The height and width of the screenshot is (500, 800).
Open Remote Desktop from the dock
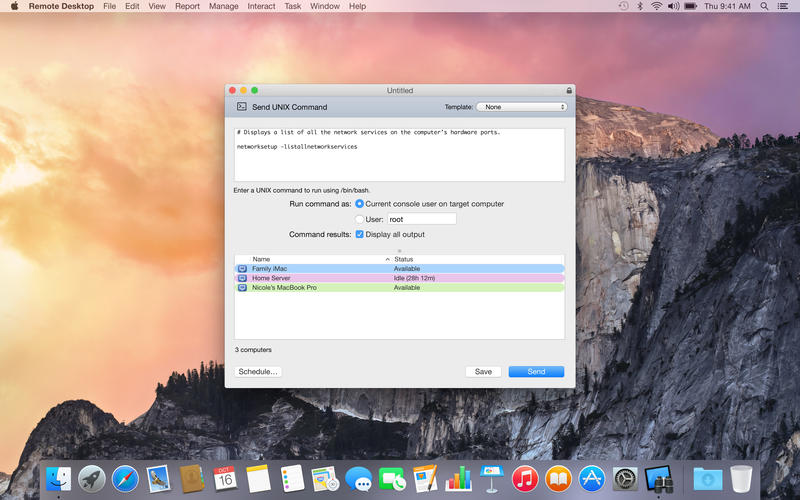(x=658, y=478)
